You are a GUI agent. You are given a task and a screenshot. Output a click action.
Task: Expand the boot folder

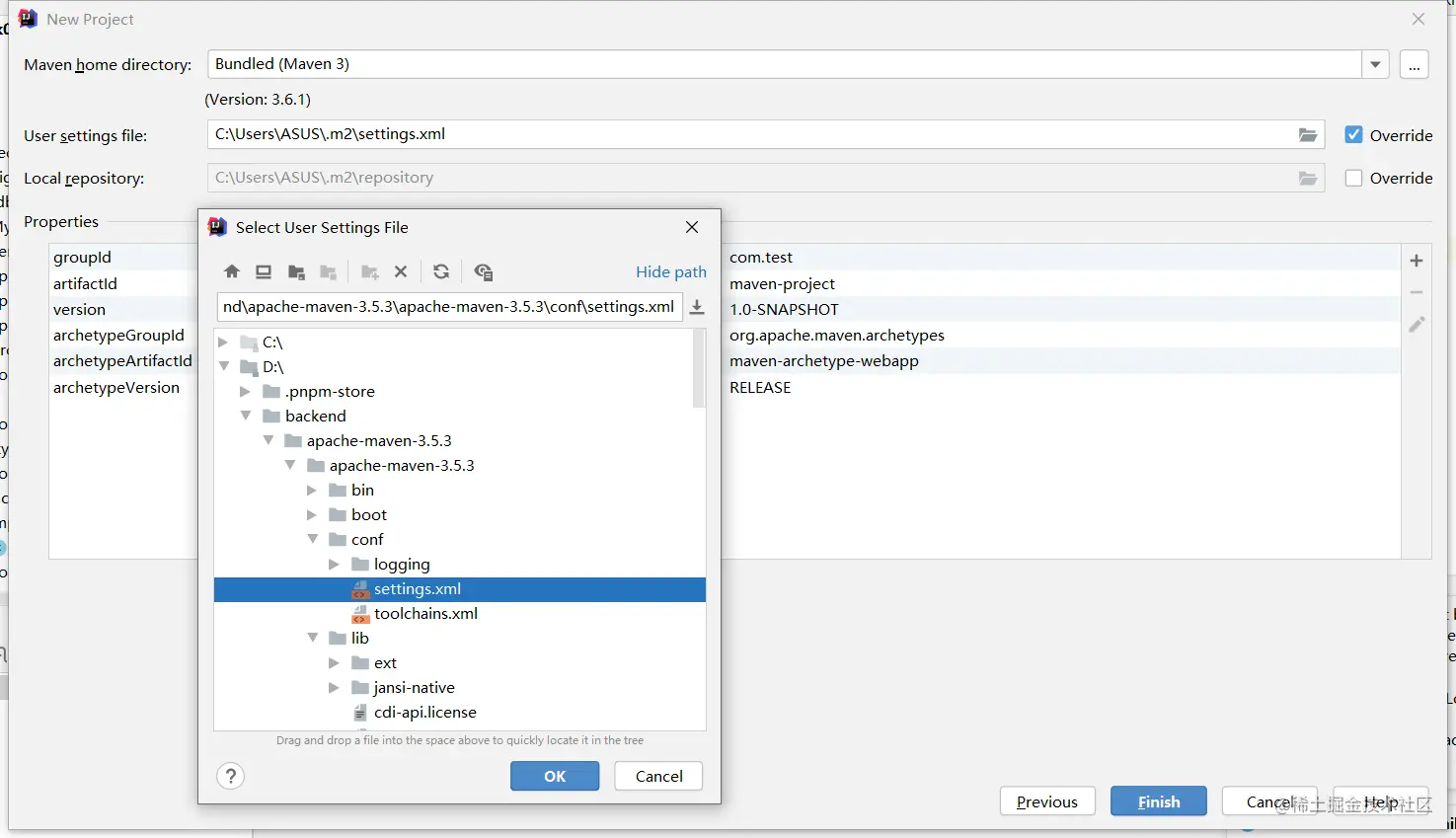pos(312,515)
